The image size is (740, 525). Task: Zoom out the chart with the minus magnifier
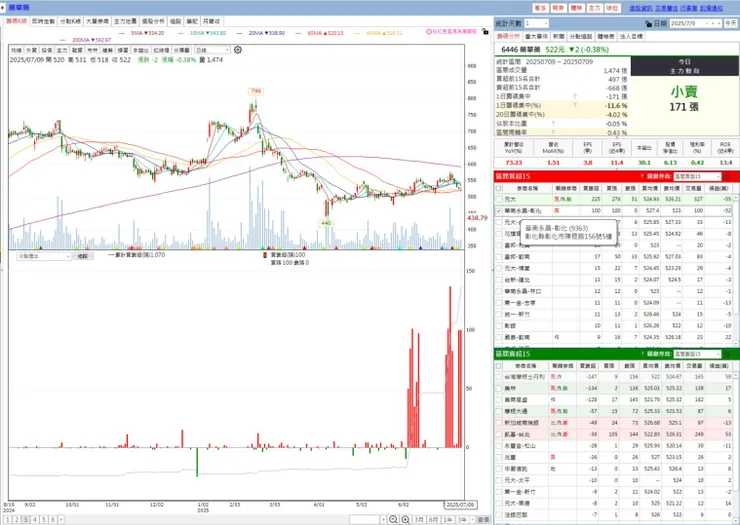pos(393,519)
